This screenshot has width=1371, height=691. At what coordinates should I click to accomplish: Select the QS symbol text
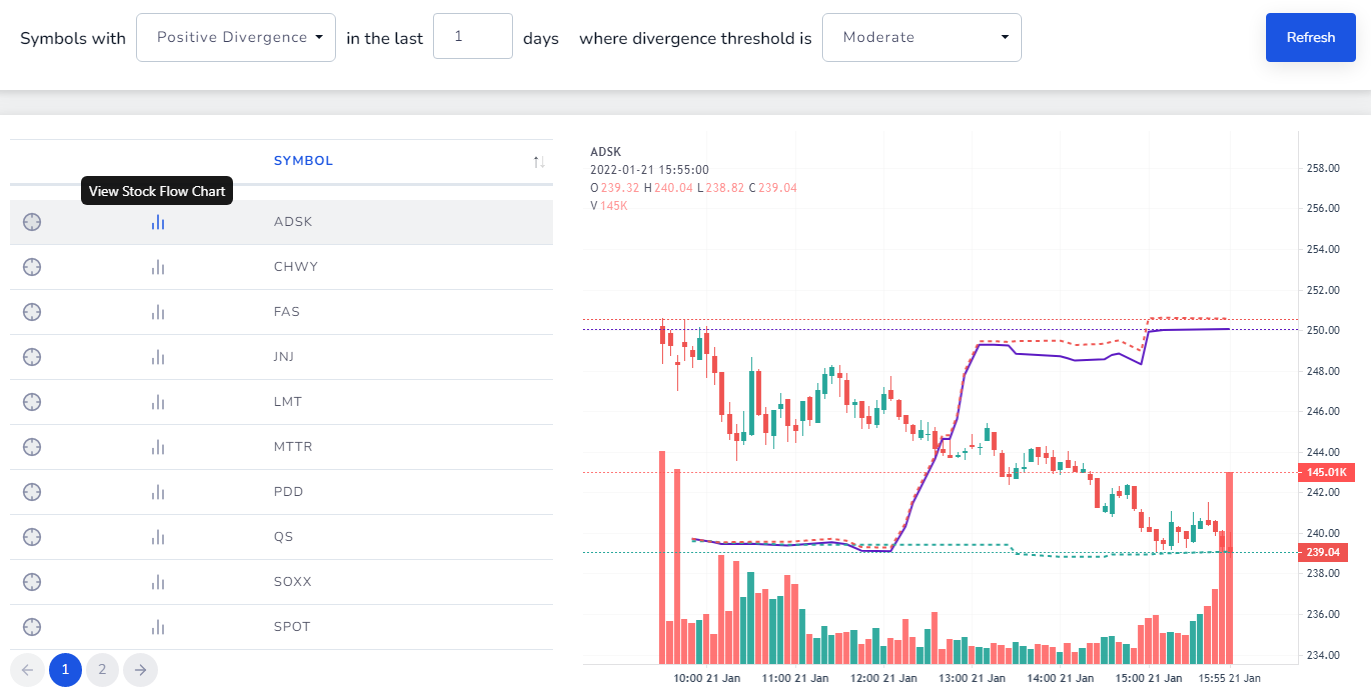click(x=284, y=537)
